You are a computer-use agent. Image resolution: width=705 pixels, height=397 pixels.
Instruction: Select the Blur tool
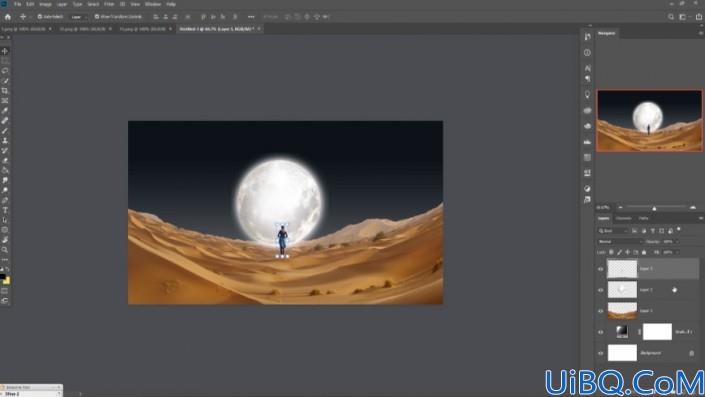click(5, 180)
